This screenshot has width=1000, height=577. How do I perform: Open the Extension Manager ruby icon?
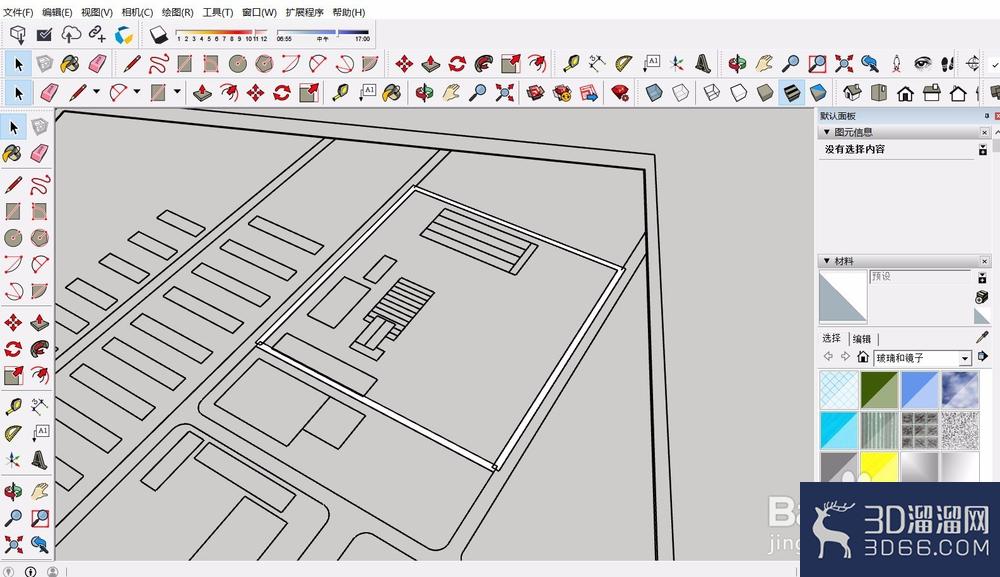(x=620, y=93)
